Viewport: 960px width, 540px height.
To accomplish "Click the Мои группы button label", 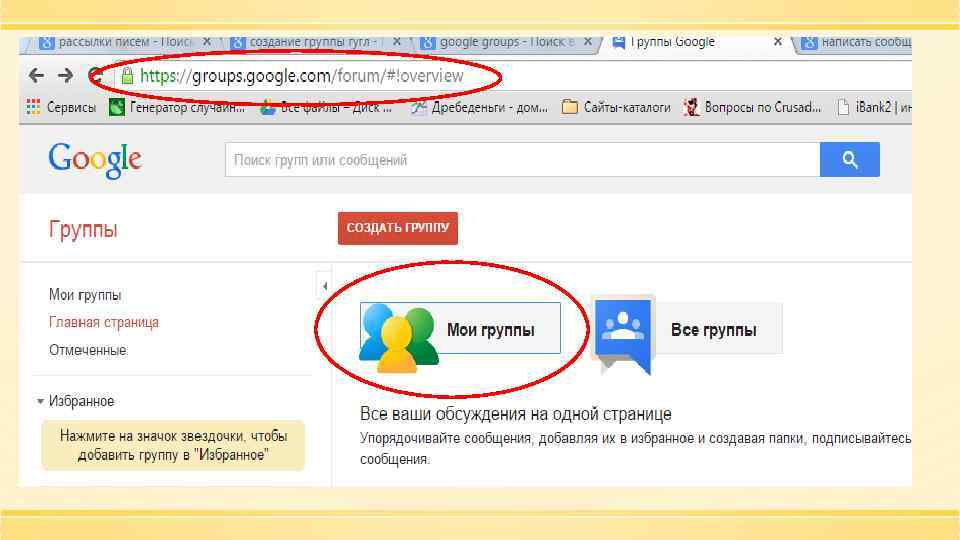I will click(x=490, y=330).
